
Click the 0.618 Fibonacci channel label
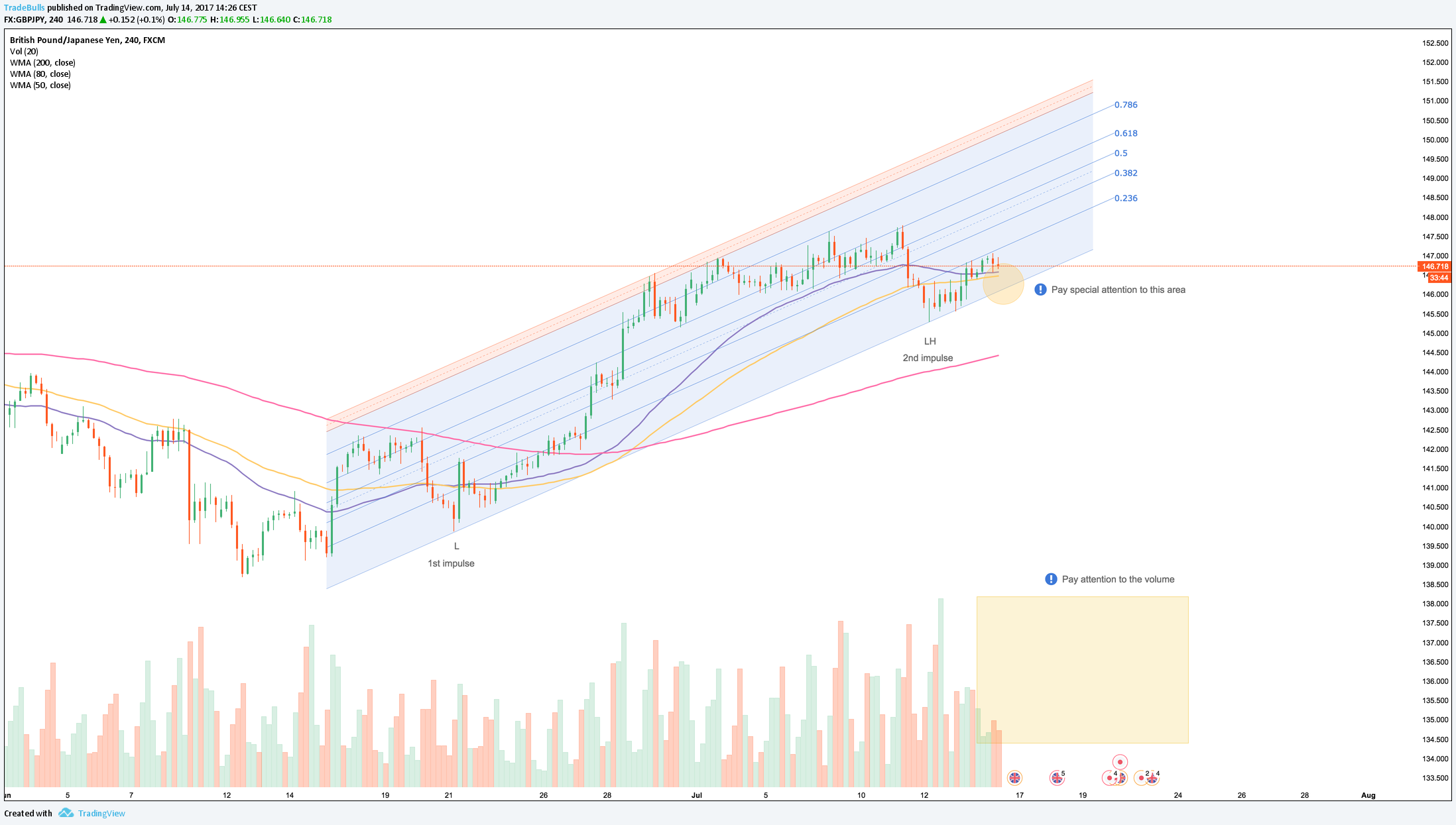(1126, 133)
